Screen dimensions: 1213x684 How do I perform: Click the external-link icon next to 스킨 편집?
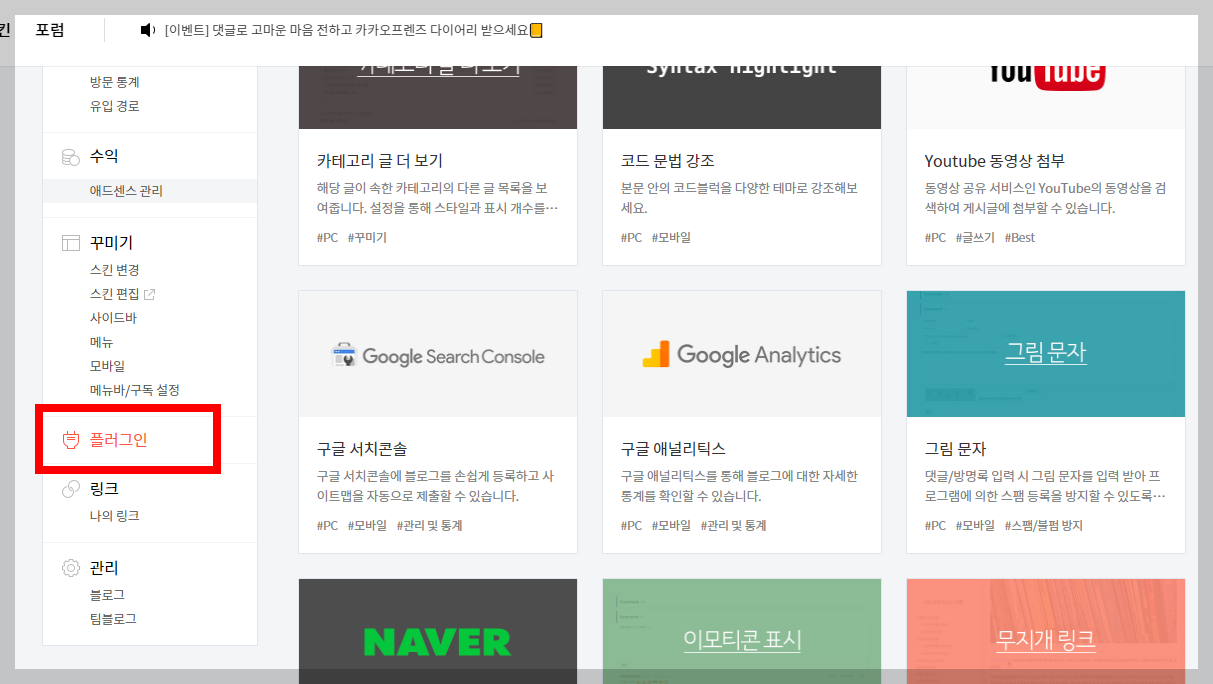(150, 294)
